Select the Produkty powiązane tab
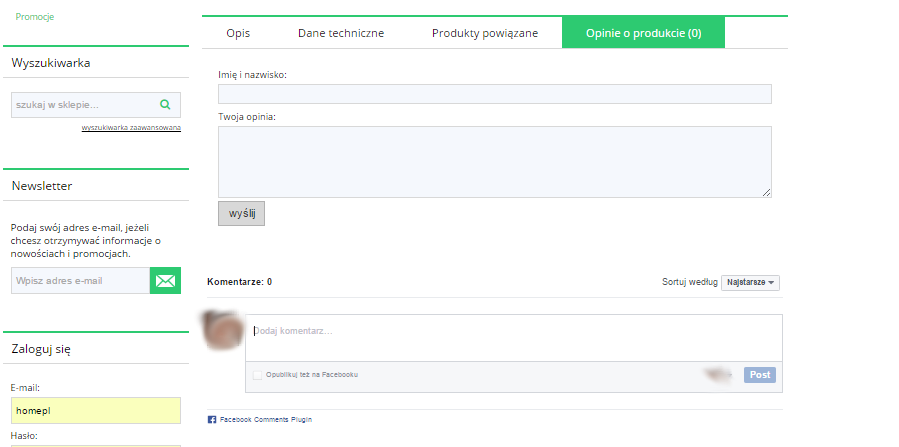899x447 pixels. [485, 33]
